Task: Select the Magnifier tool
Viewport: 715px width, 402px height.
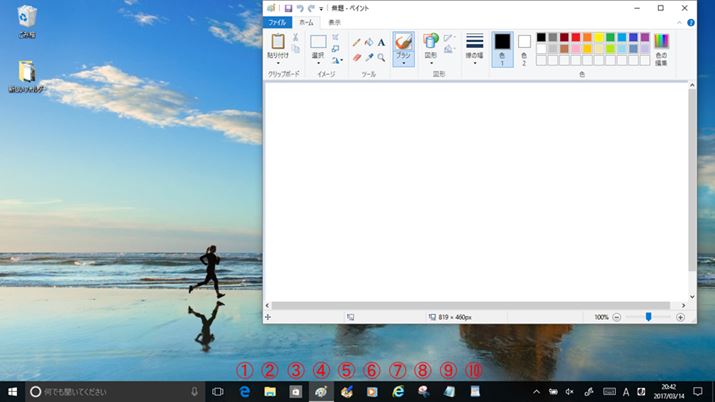Action: [381, 58]
